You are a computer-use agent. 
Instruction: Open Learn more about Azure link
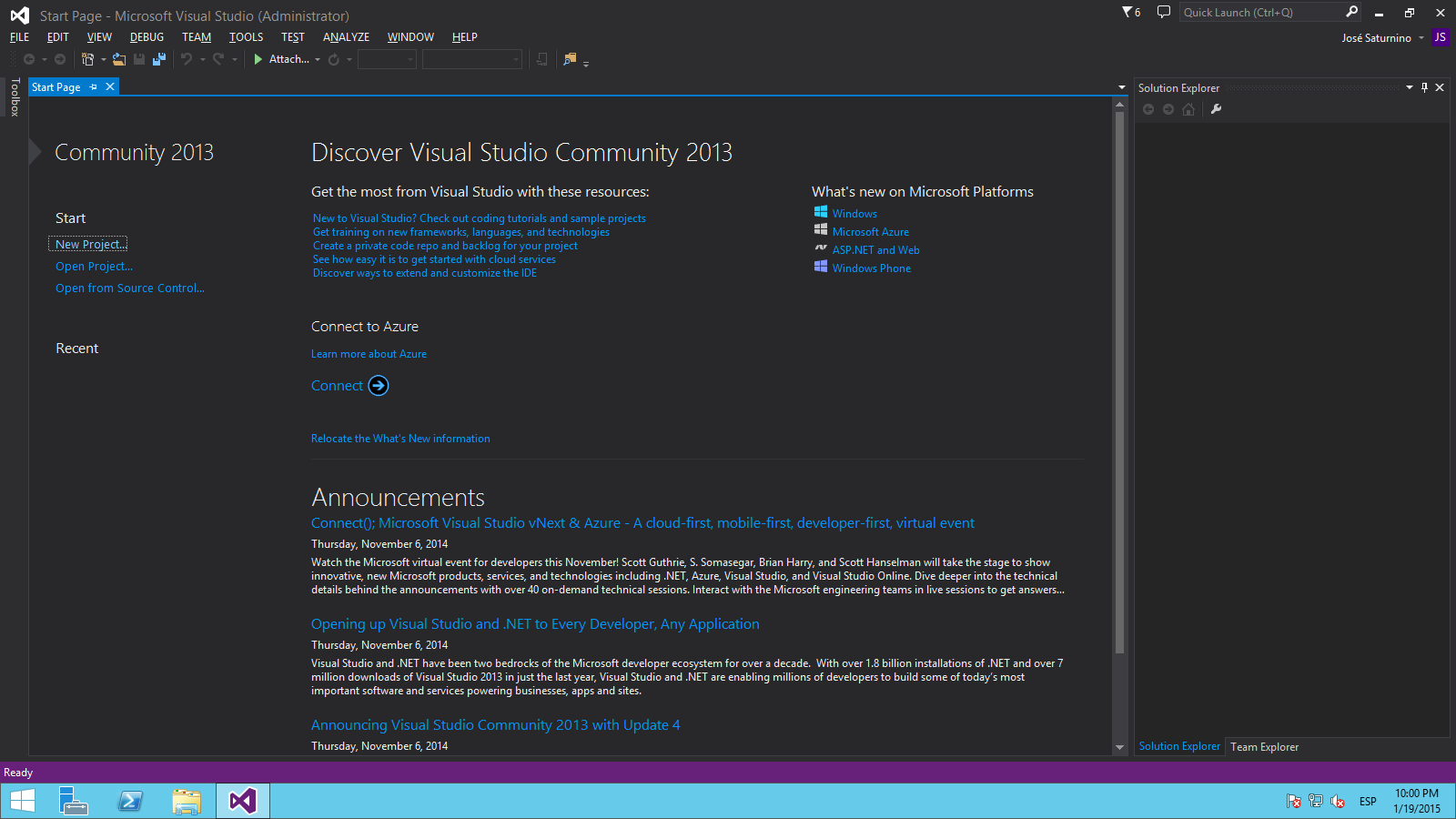coord(369,354)
